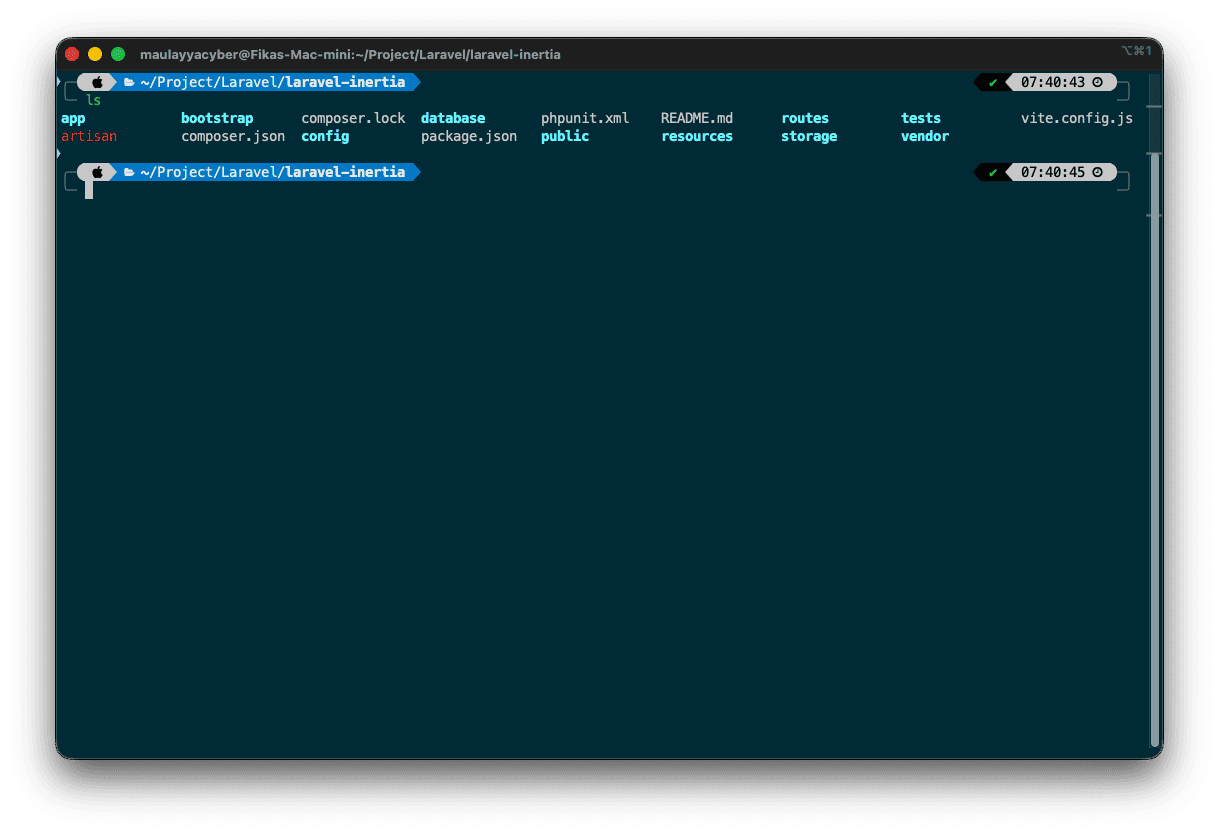The image size is (1219, 833).
Task: Click the composer.json filename
Action: [x=233, y=136]
